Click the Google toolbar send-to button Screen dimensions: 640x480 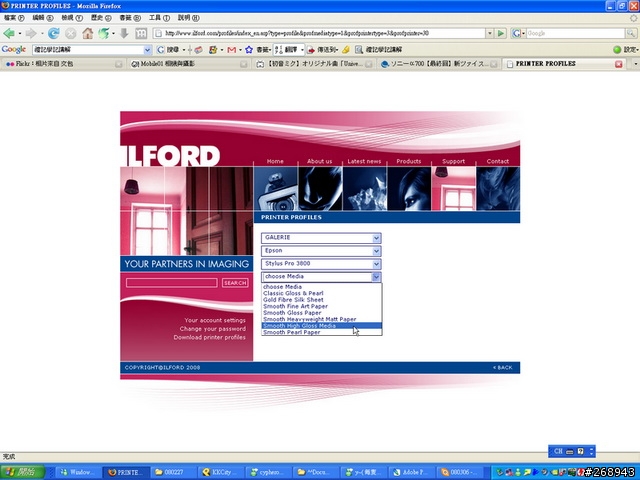pyautogui.click(x=322, y=50)
